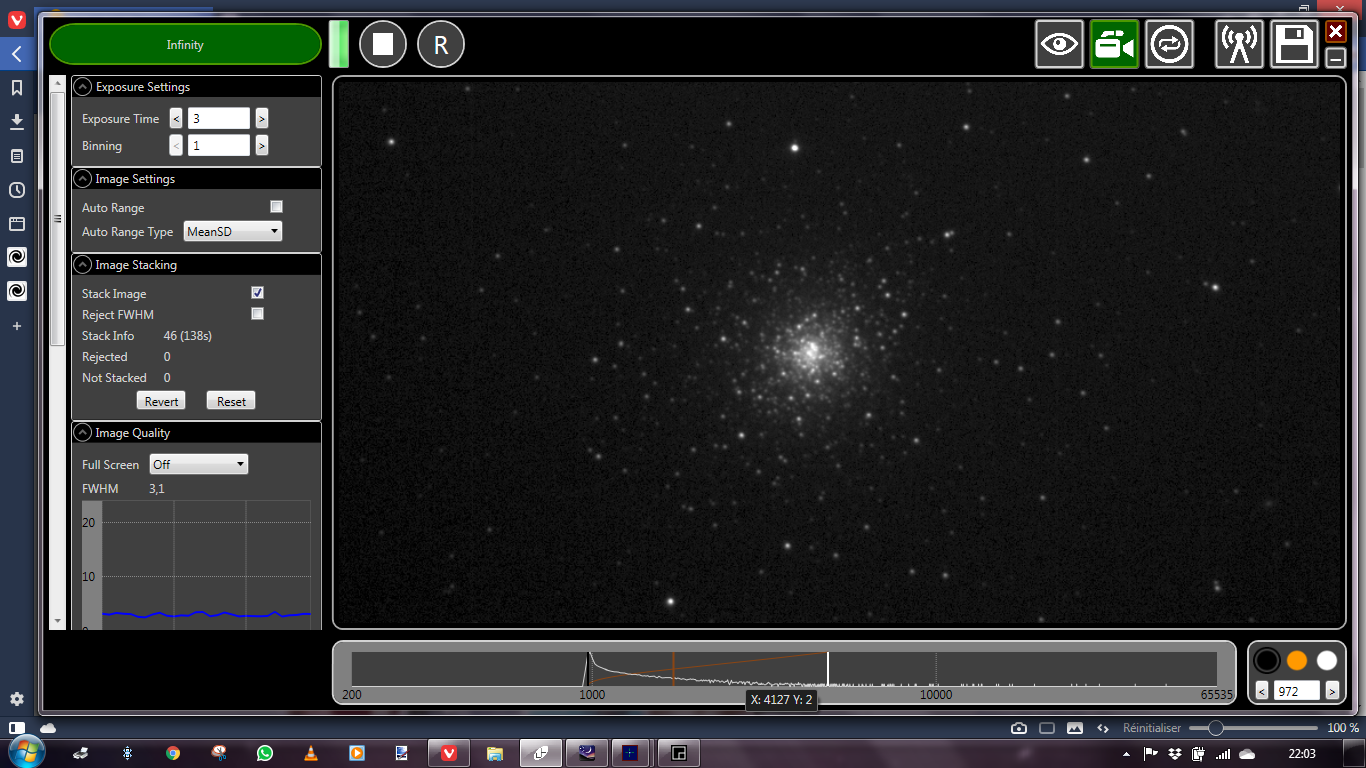1366x768 pixels.
Task: Click the 972 histogram value field
Action: click(x=1297, y=690)
